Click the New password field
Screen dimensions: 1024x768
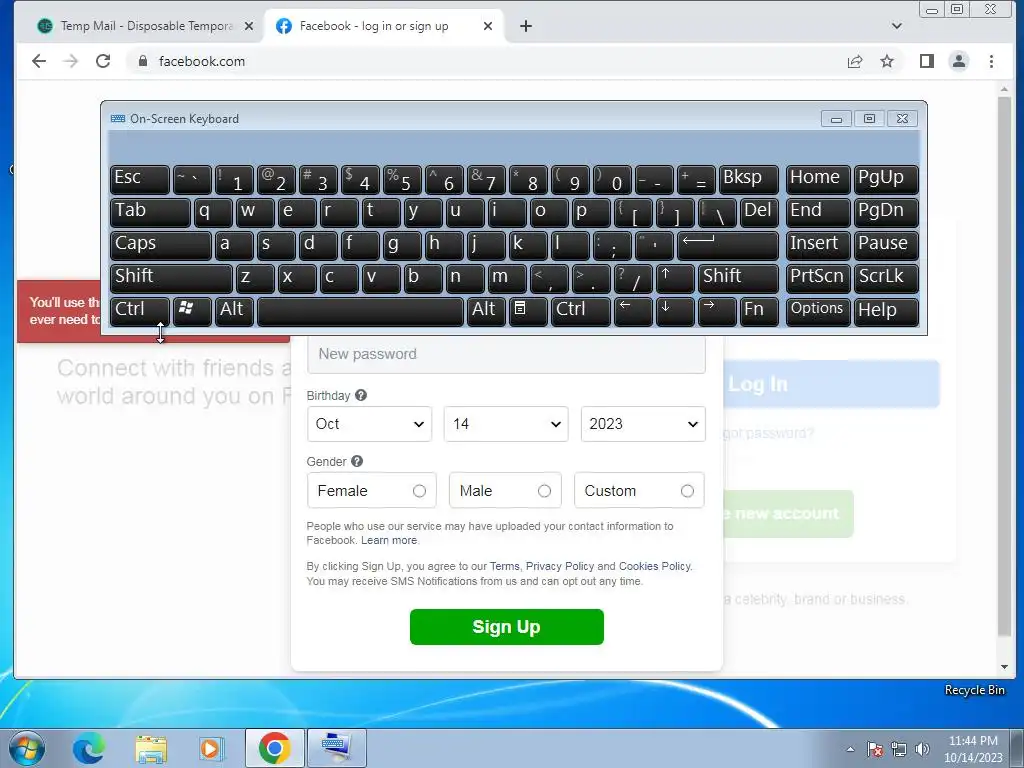pyautogui.click(x=506, y=355)
